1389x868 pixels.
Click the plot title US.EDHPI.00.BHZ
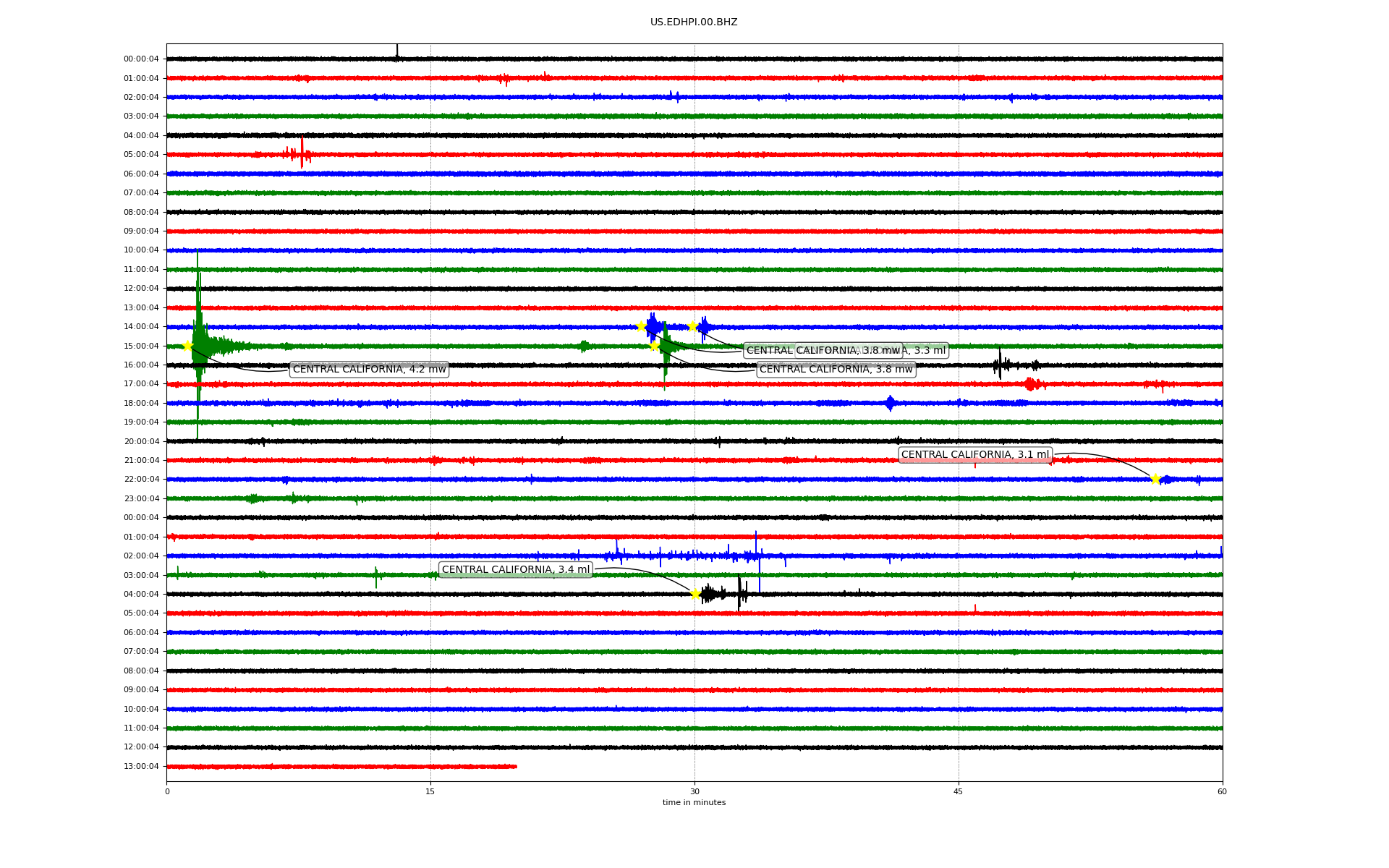[694, 22]
